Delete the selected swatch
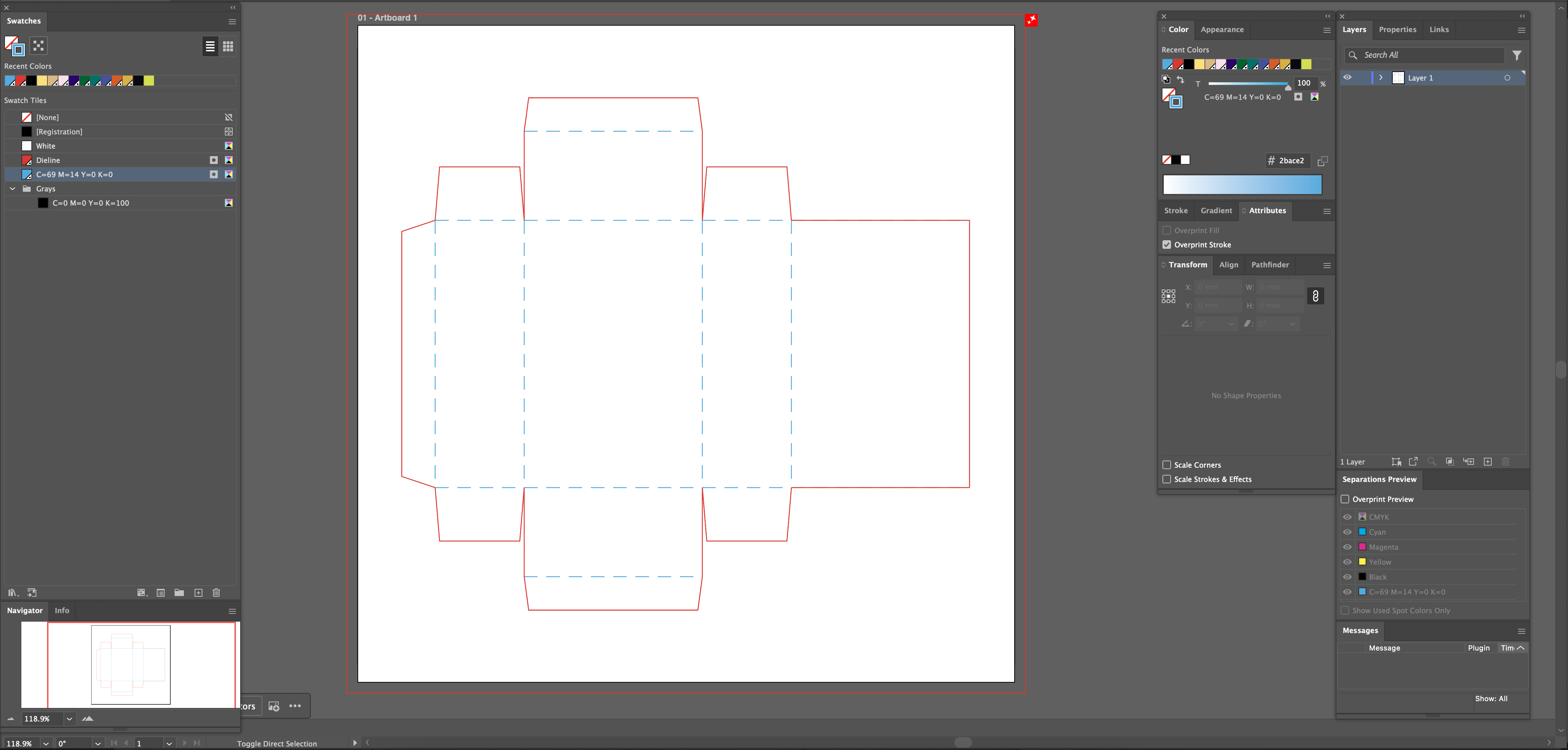Viewport: 1568px width, 750px height. [x=216, y=592]
